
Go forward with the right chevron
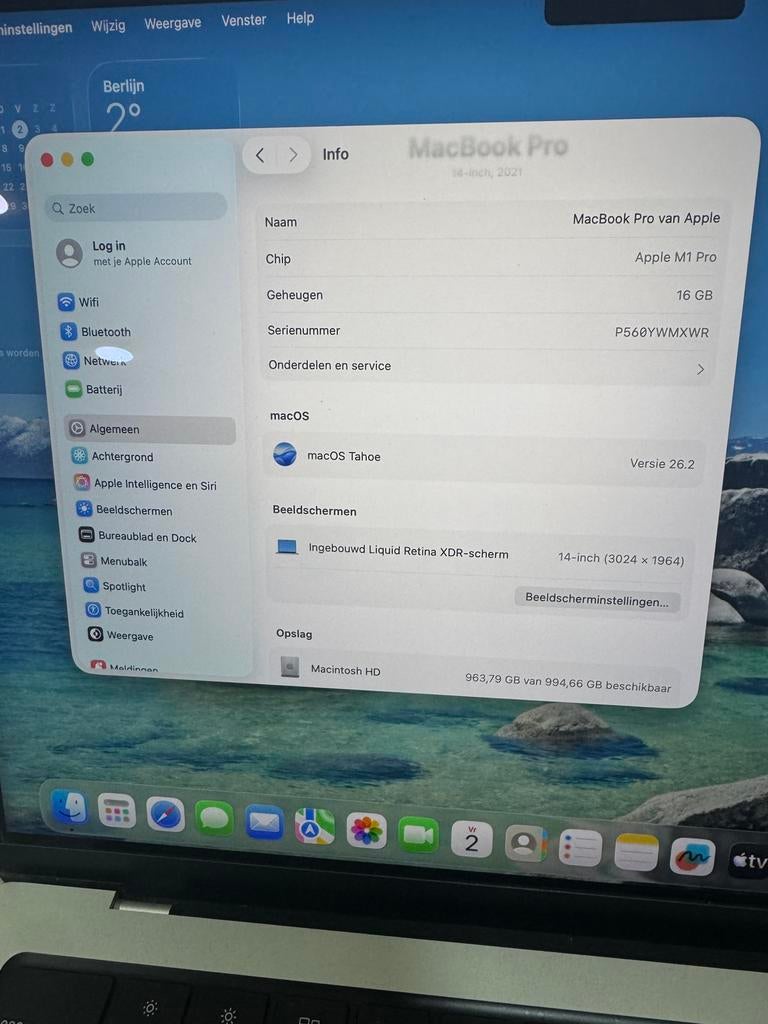[293, 155]
